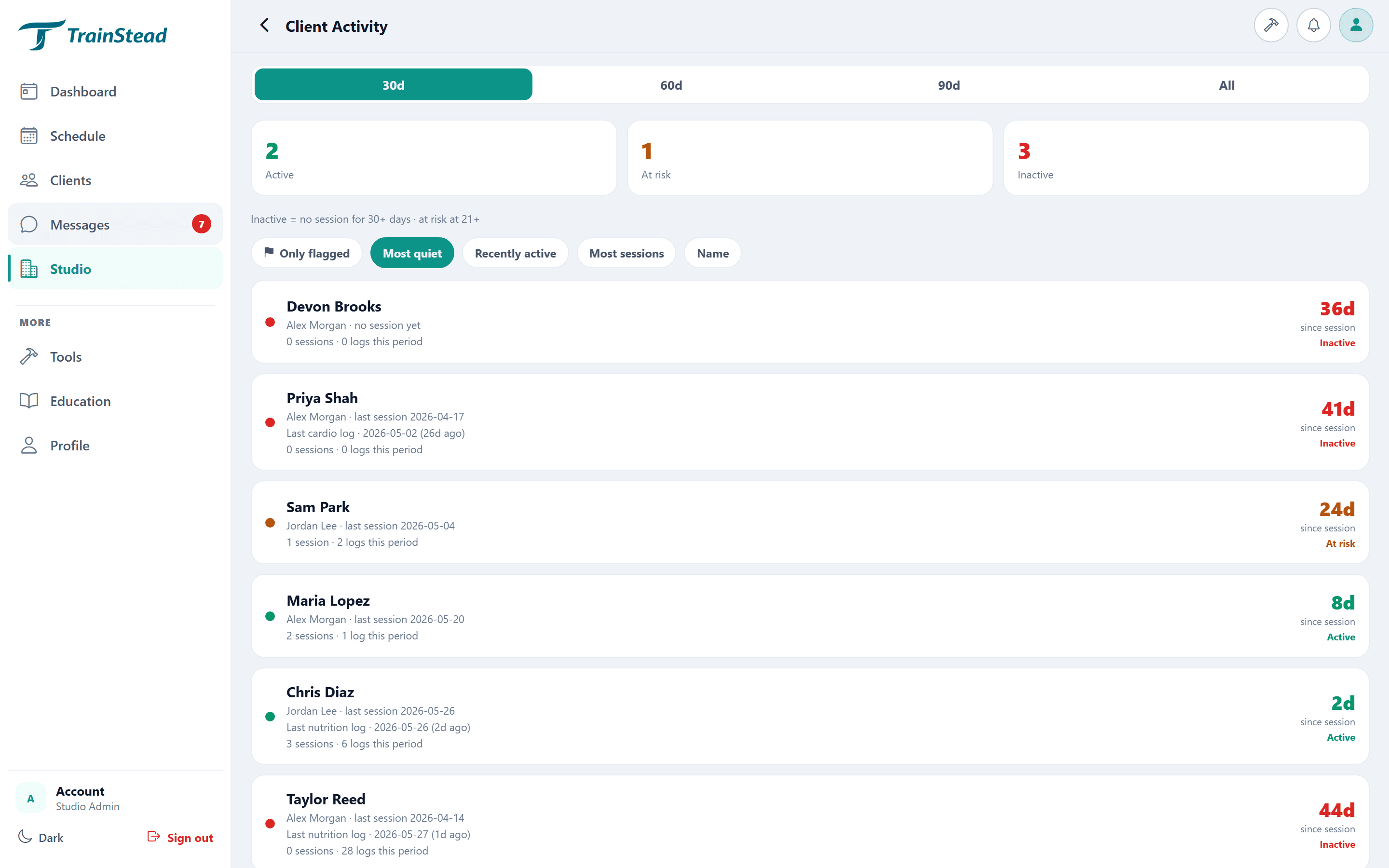Viewport: 1389px width, 868px height.
Task: Click orange status dot for Sam Park
Action: [270, 522]
